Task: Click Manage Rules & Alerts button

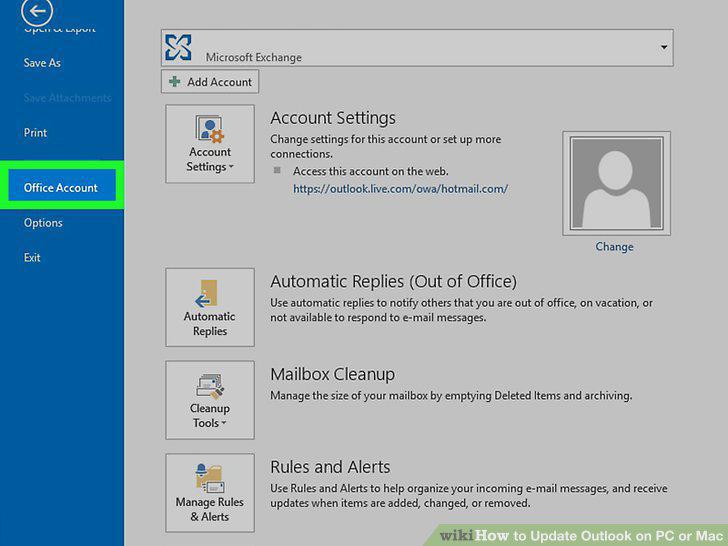Action: pyautogui.click(x=210, y=493)
